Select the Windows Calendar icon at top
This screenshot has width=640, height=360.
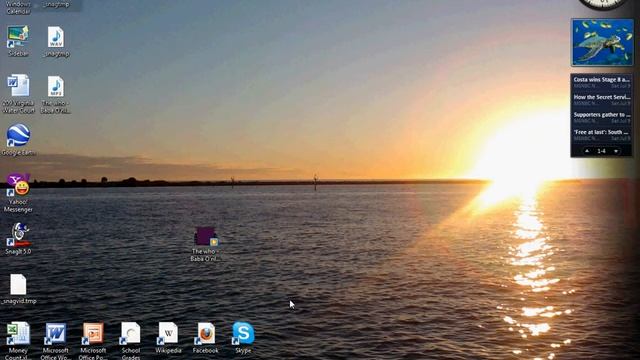18,7
